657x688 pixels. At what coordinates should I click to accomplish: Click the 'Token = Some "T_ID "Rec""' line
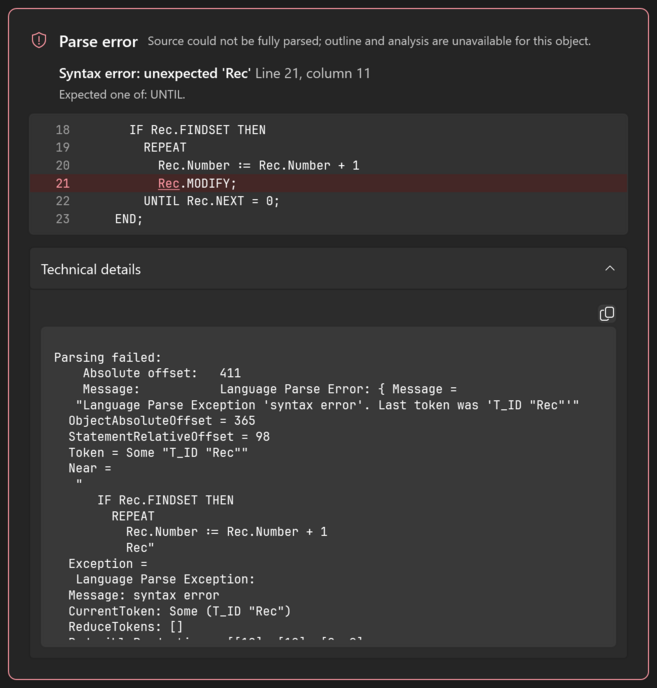click(158, 452)
